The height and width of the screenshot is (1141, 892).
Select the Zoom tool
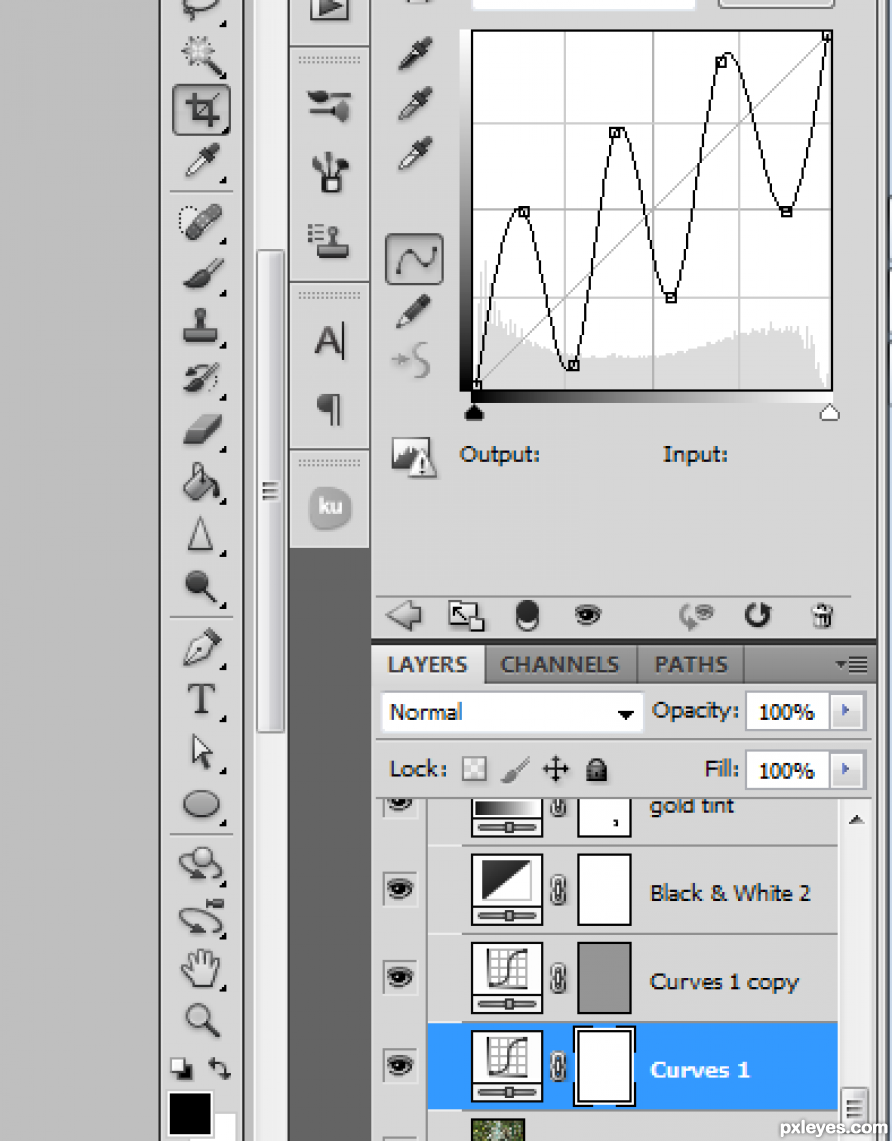tap(202, 1019)
